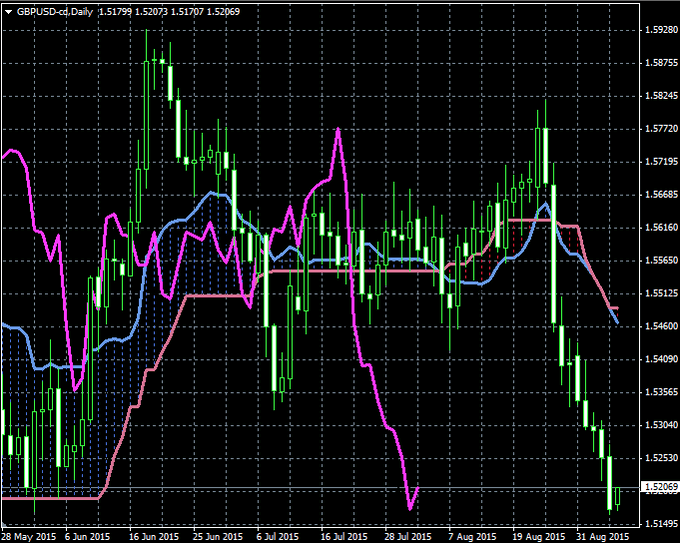Click the 1.51495 price axis label
The image size is (680, 543).
point(658,523)
